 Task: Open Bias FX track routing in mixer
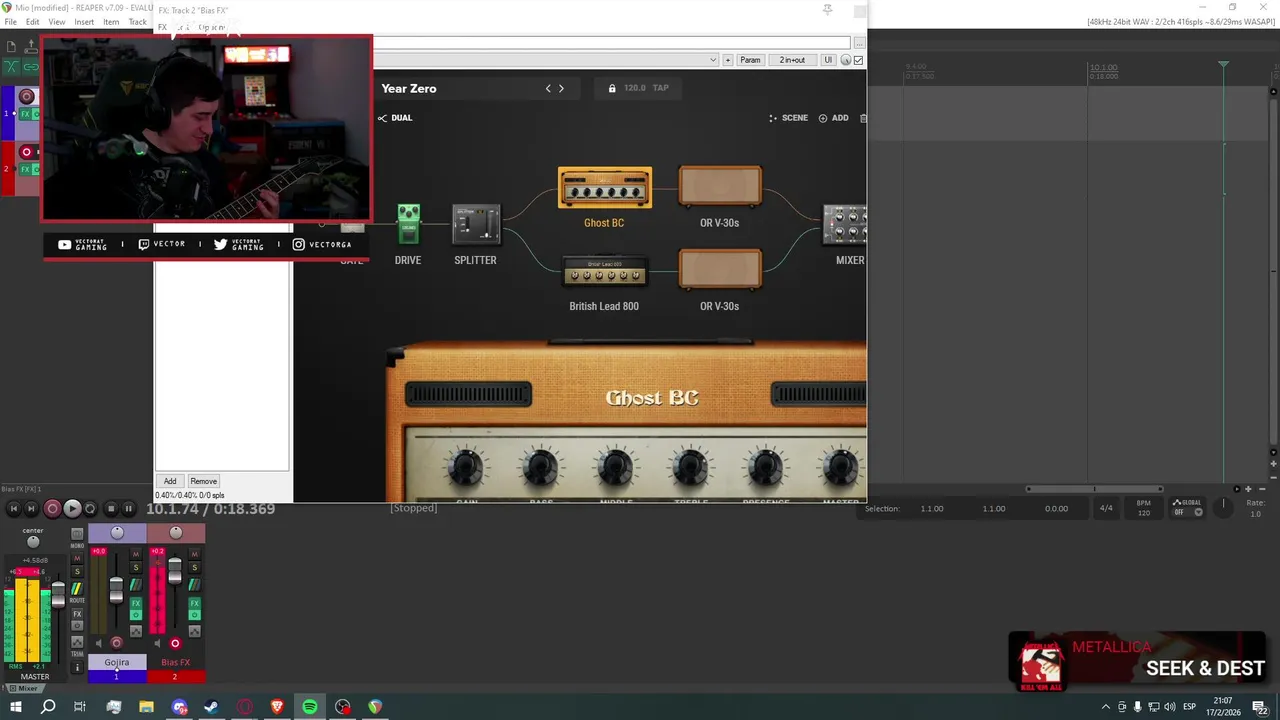click(195, 584)
